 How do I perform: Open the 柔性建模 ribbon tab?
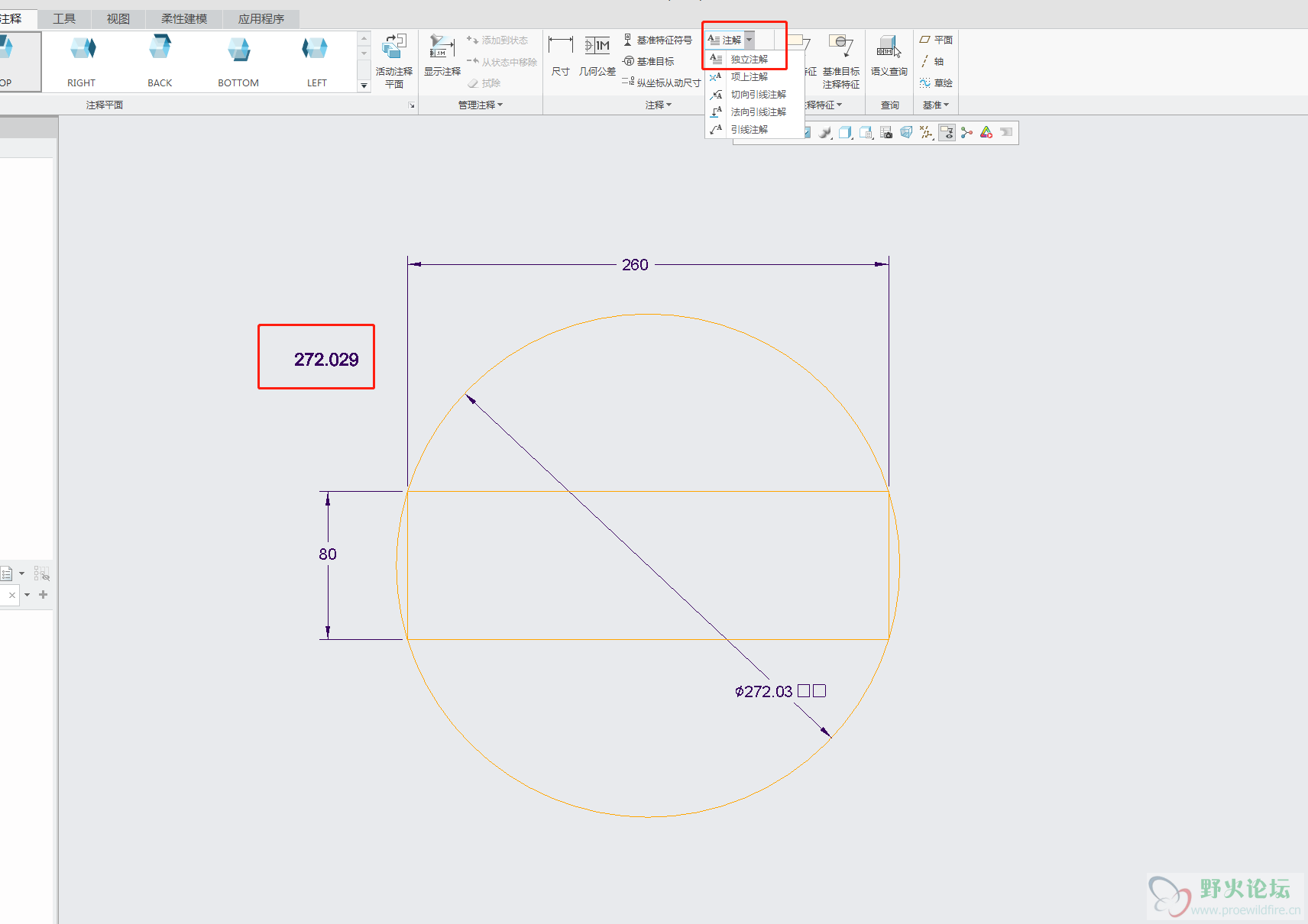(x=184, y=18)
